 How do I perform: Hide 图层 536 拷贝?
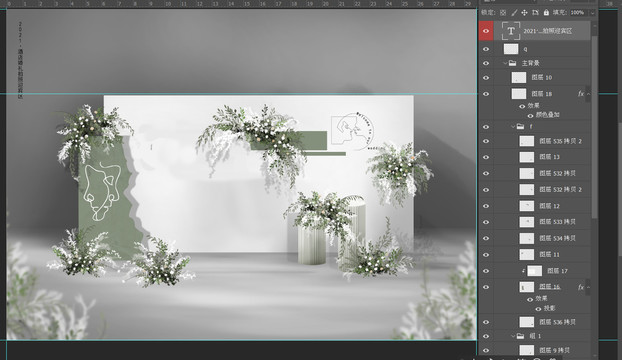(x=486, y=322)
